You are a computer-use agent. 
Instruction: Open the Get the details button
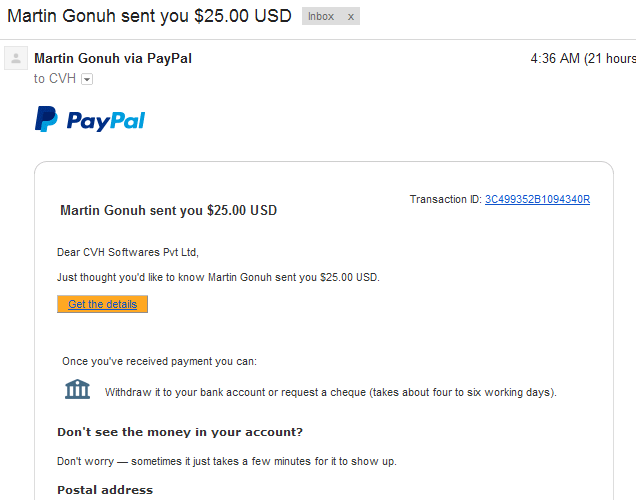pyautogui.click(x=102, y=304)
